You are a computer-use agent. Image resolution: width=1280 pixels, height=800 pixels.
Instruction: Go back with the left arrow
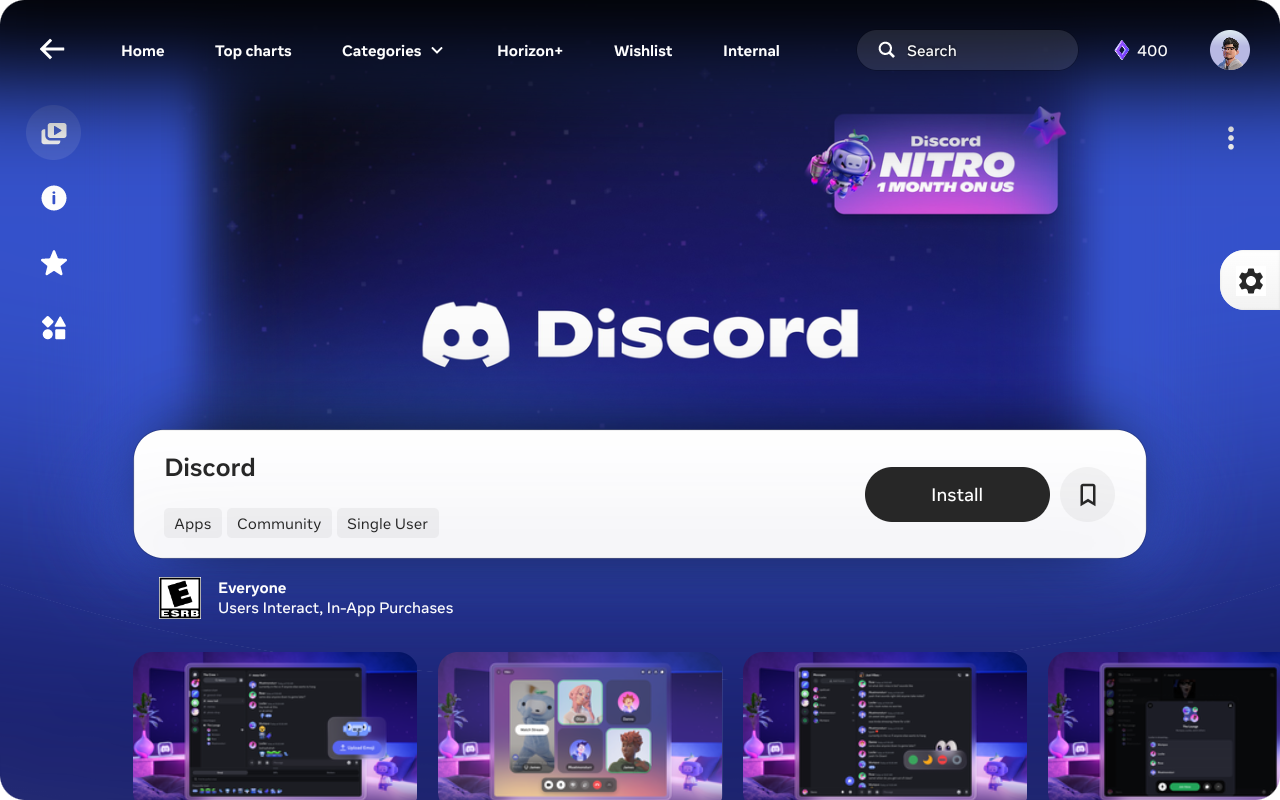coord(52,50)
